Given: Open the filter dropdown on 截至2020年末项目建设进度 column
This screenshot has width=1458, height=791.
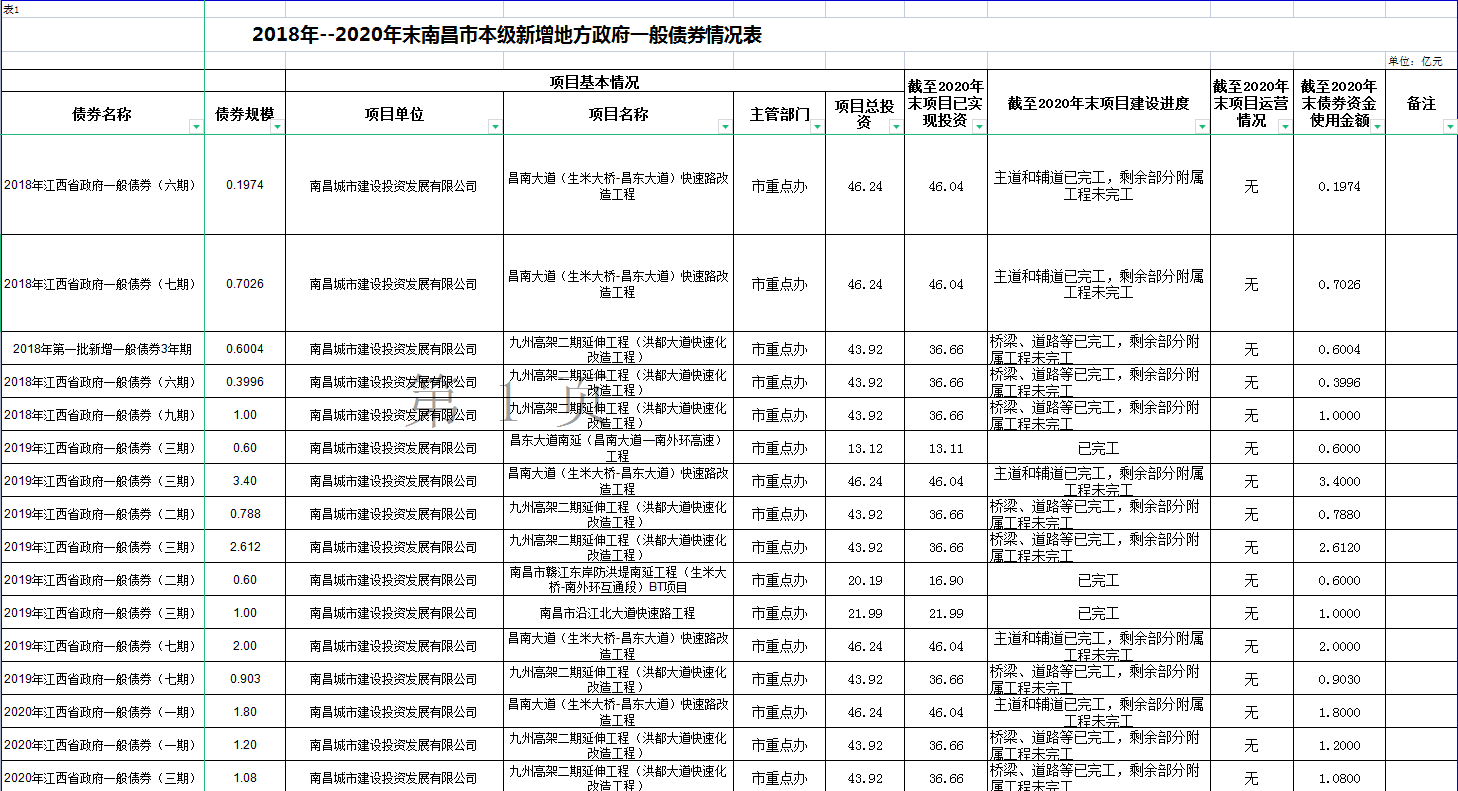Looking at the screenshot, I should 1200,128.
